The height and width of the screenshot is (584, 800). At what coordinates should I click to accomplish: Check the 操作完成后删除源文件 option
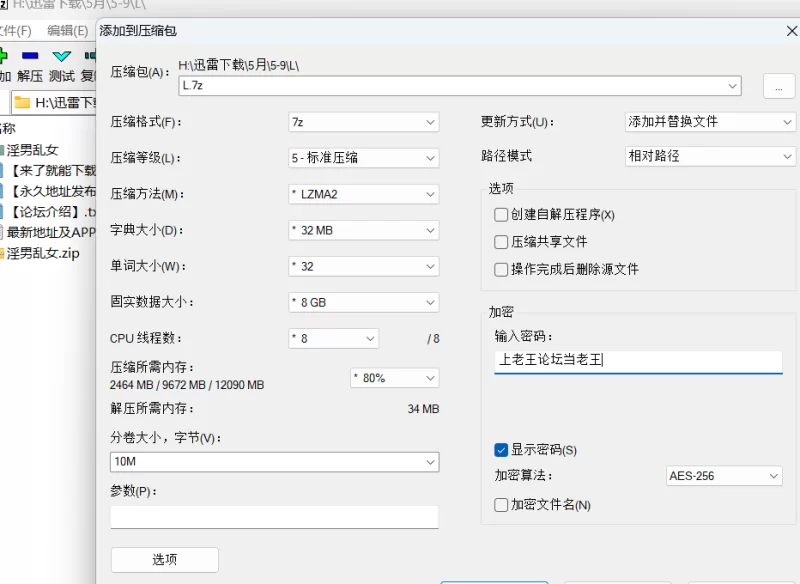(x=501, y=269)
